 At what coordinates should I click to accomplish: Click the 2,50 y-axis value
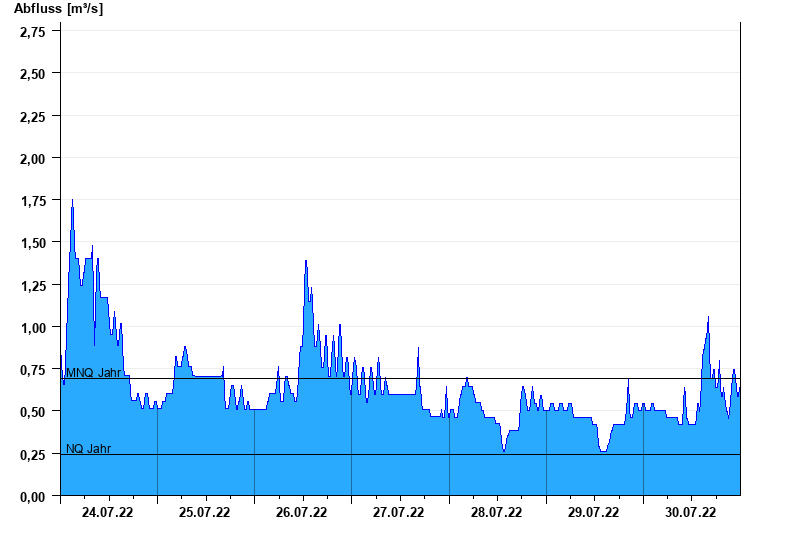pos(33,74)
